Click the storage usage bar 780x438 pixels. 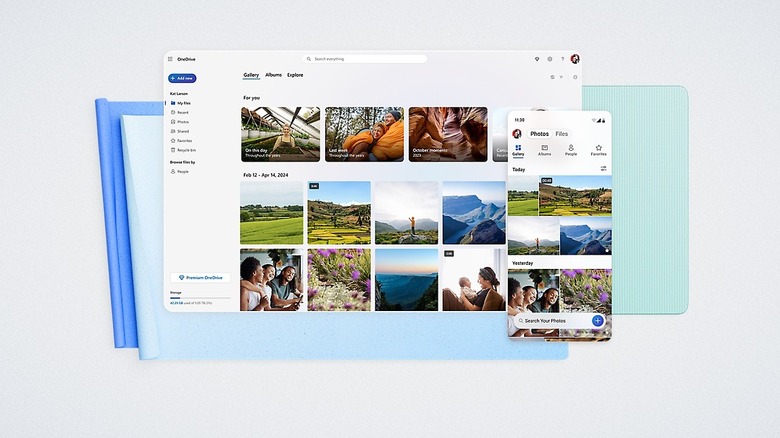(x=200, y=298)
